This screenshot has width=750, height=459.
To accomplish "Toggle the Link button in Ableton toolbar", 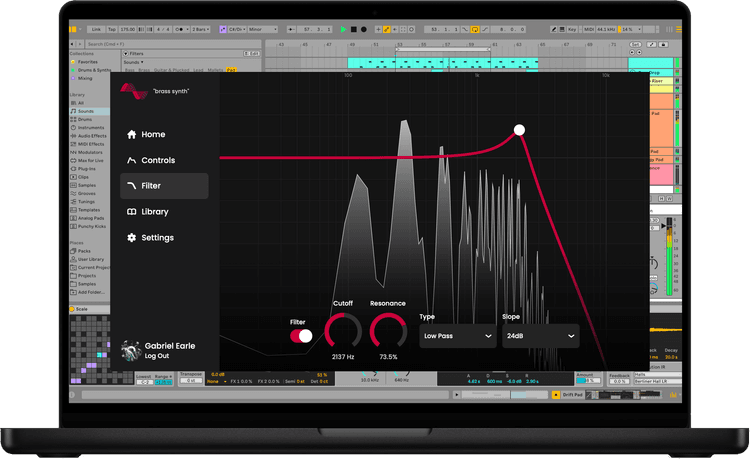I will (x=94, y=30).
